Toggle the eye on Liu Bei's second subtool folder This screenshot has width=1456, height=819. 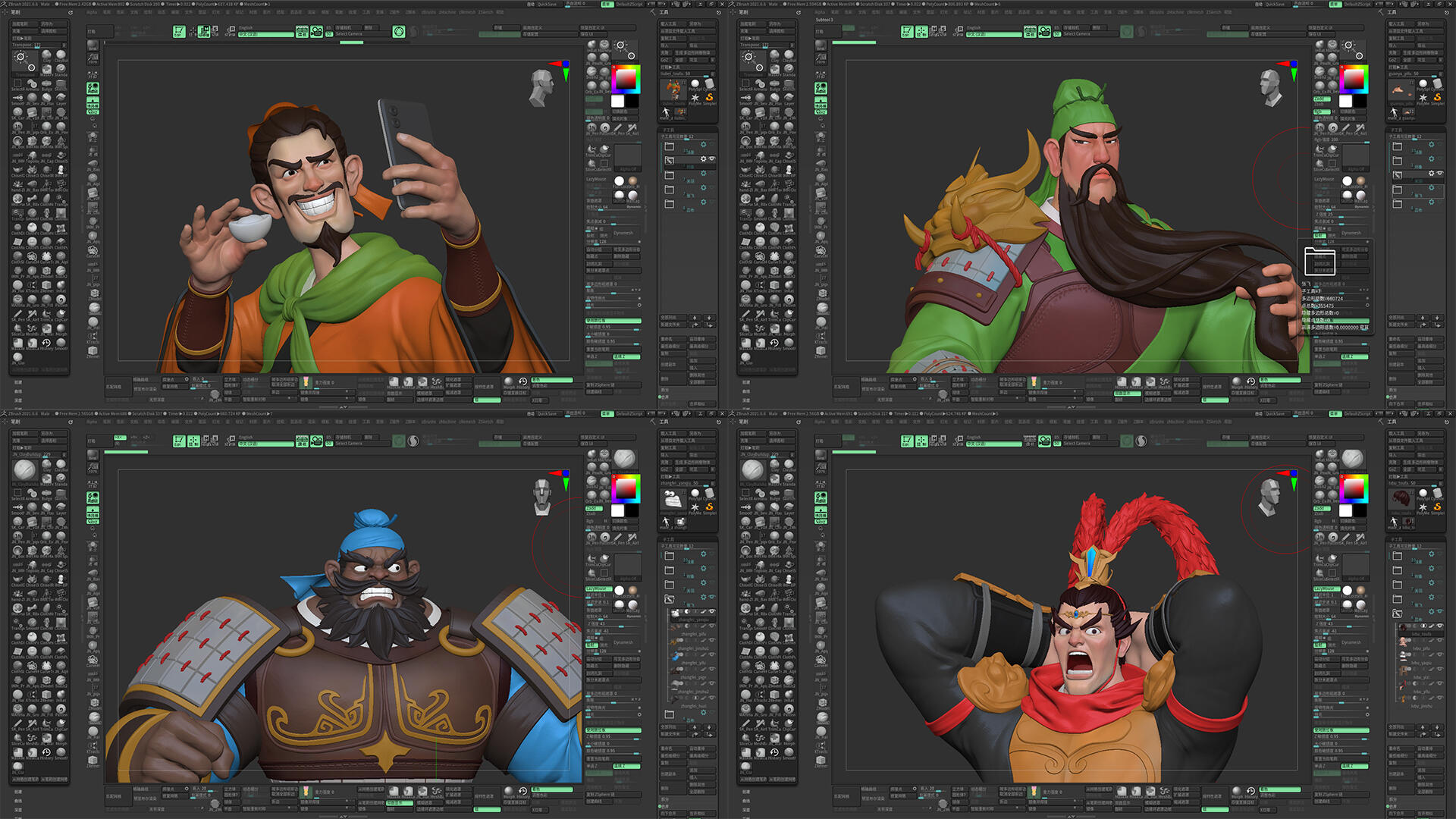[x=711, y=159]
